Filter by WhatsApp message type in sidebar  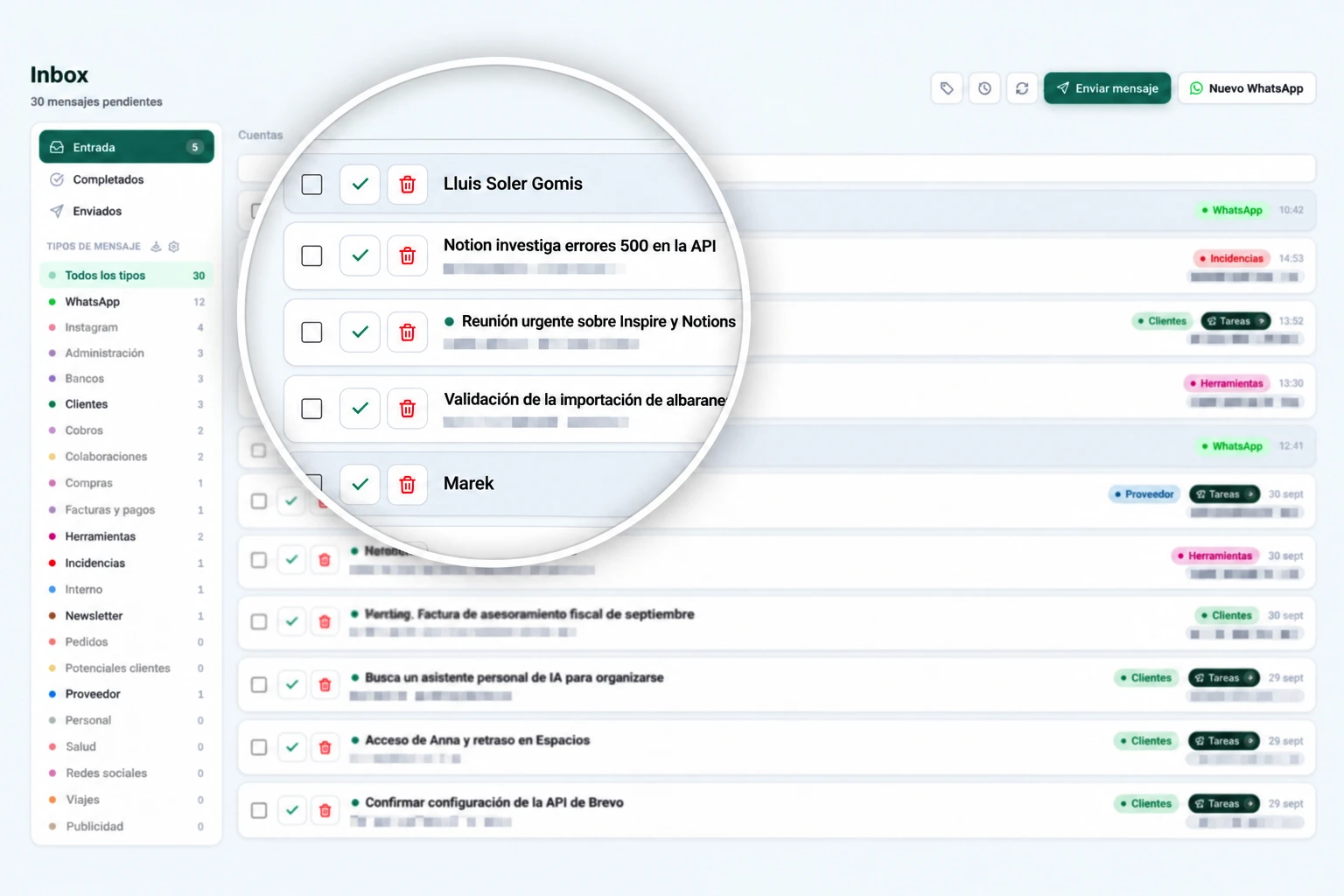pyautogui.click(x=126, y=302)
